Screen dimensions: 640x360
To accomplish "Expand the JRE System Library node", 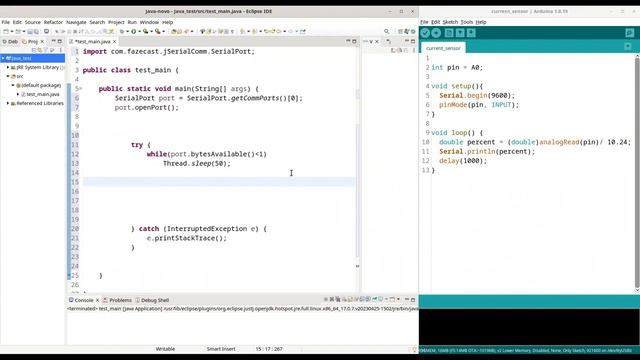I will point(8,67).
